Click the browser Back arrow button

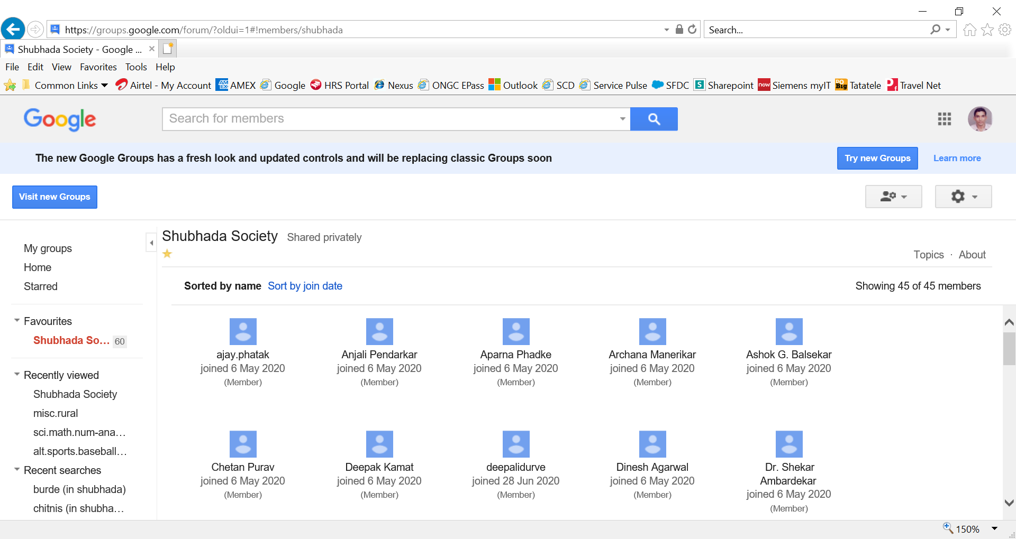pyautogui.click(x=13, y=29)
